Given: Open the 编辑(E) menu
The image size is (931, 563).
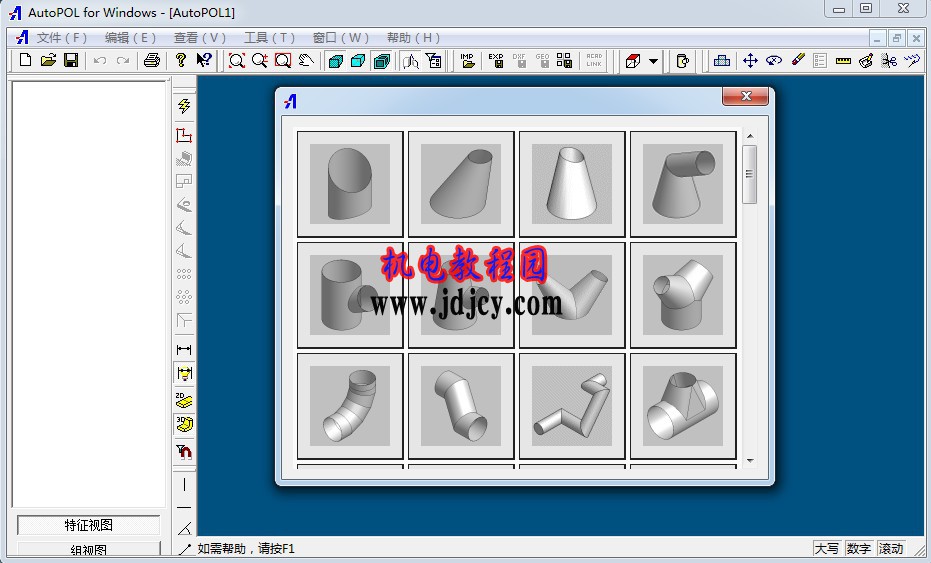Looking at the screenshot, I should (130, 38).
